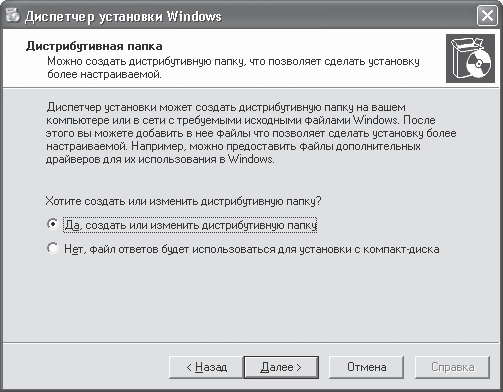
Task: Click the word Windows at end of paragraph
Action: [x=251, y=159]
